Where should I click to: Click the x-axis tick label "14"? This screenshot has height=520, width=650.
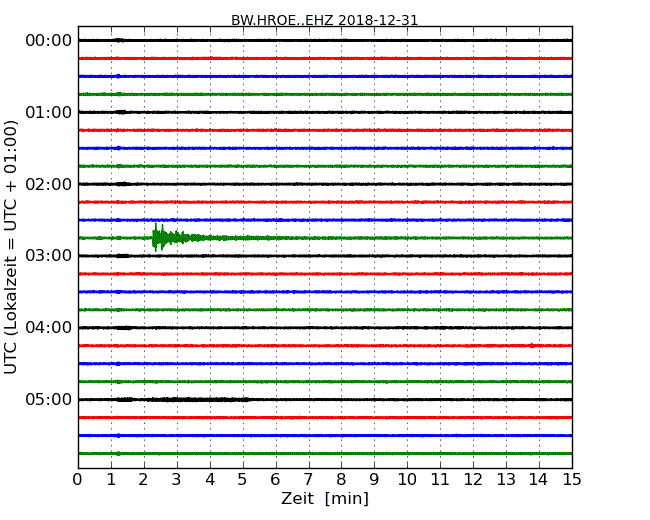(x=538, y=480)
